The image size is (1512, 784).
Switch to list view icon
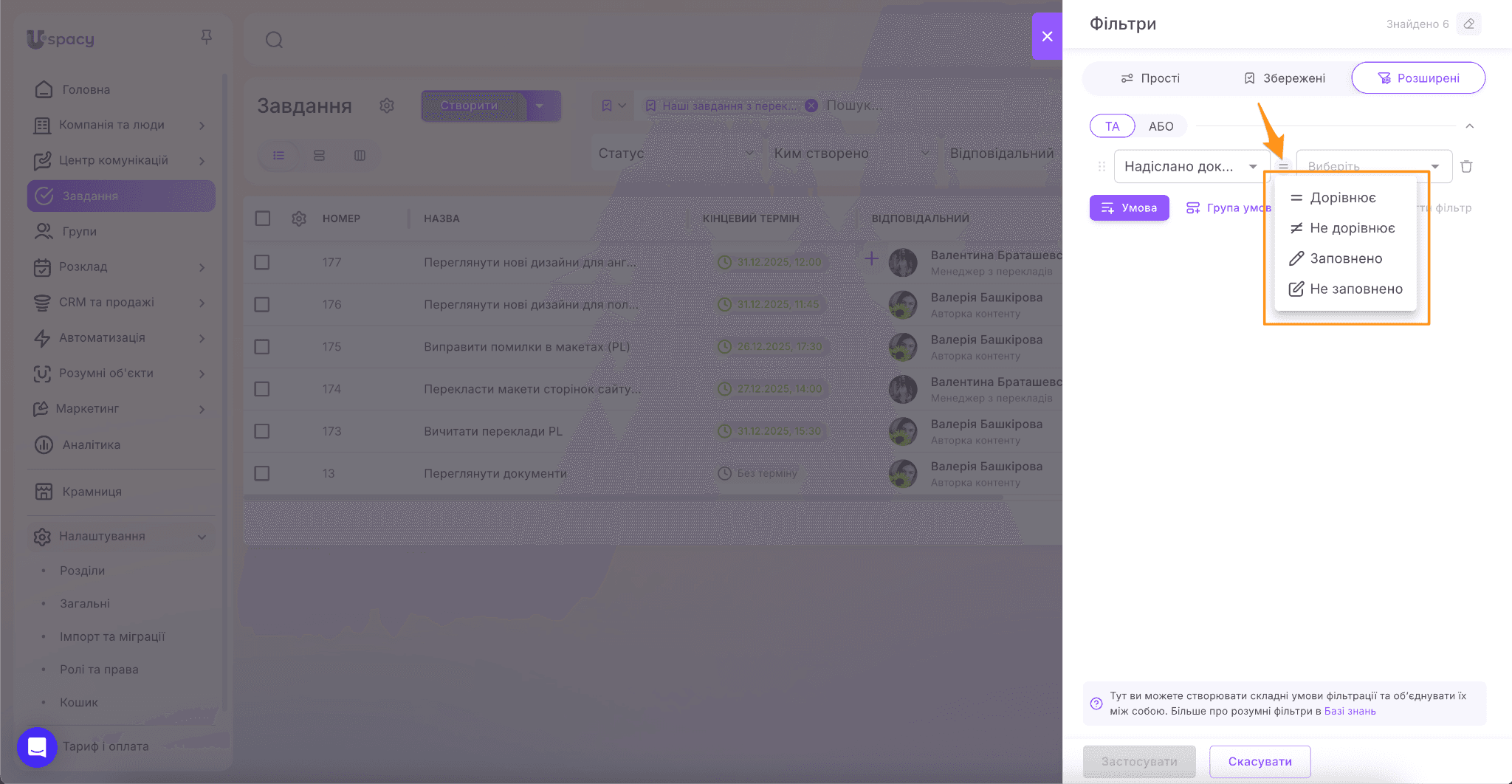coord(278,156)
